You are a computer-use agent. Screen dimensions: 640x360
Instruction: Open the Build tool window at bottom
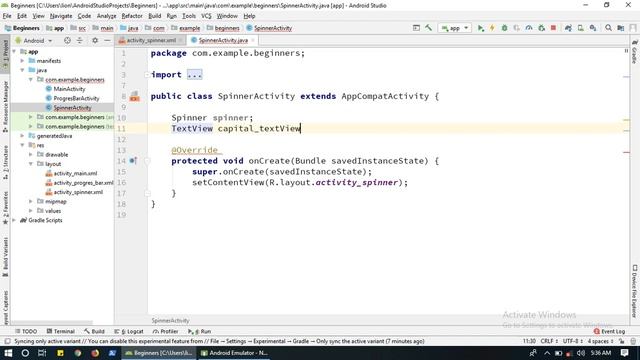point(94,331)
